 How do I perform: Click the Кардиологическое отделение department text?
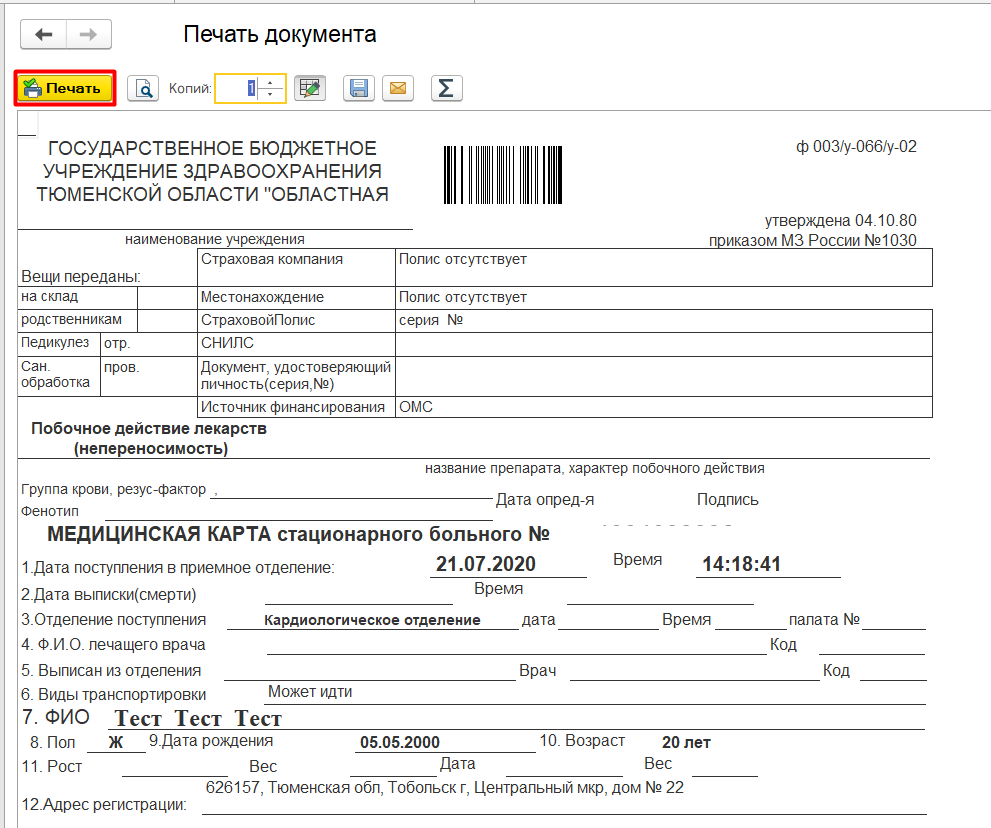pyautogui.click(x=372, y=620)
